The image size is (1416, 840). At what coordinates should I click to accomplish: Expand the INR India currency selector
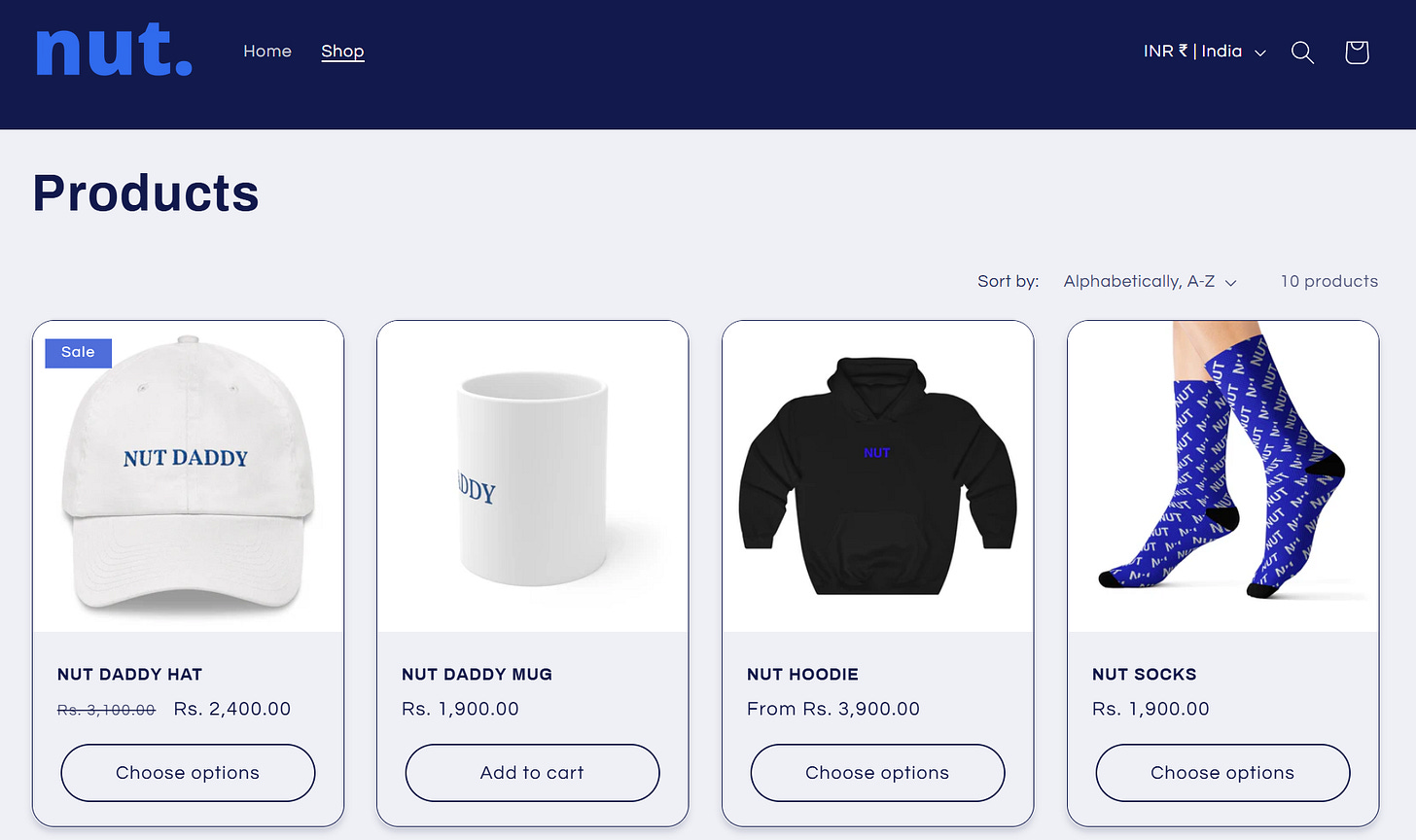pyautogui.click(x=1205, y=52)
